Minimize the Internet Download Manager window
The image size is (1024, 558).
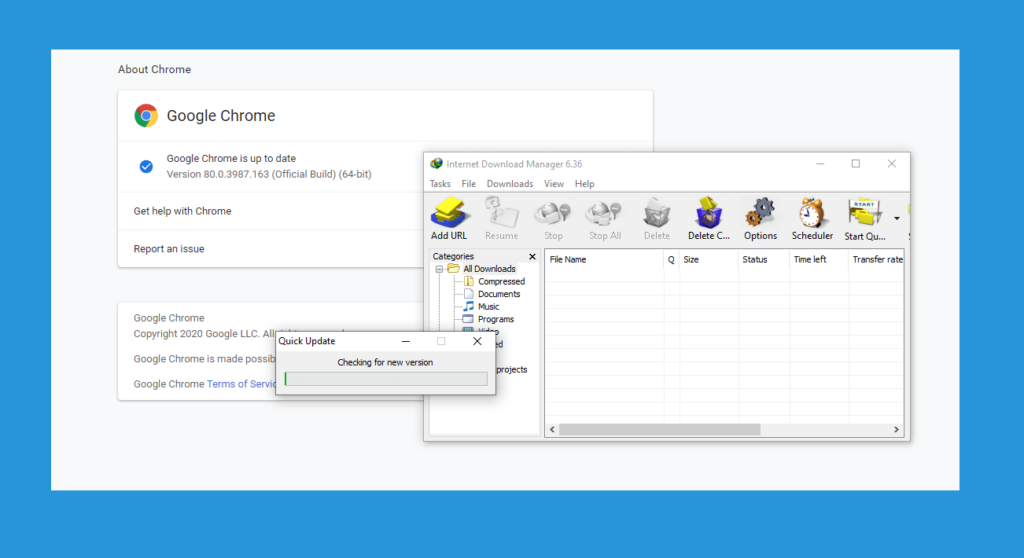click(820, 164)
